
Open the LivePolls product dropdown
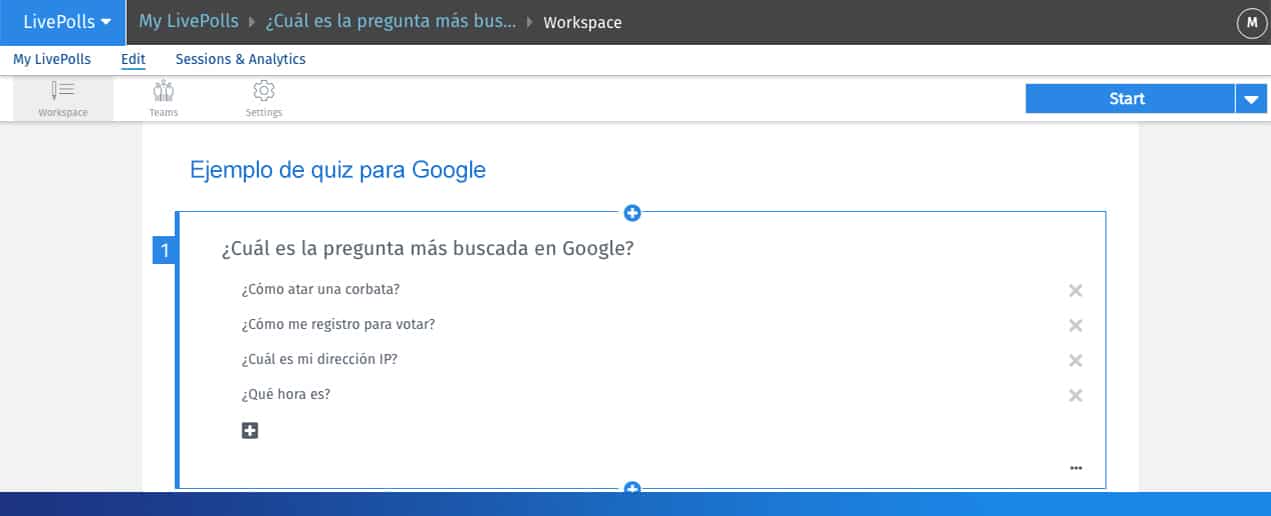point(63,22)
